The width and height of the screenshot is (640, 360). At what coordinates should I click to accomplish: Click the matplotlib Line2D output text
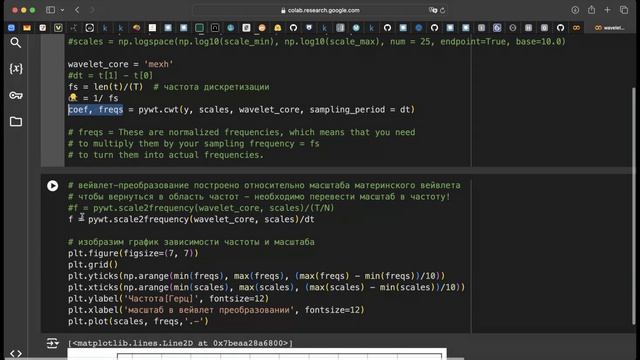[180, 343]
